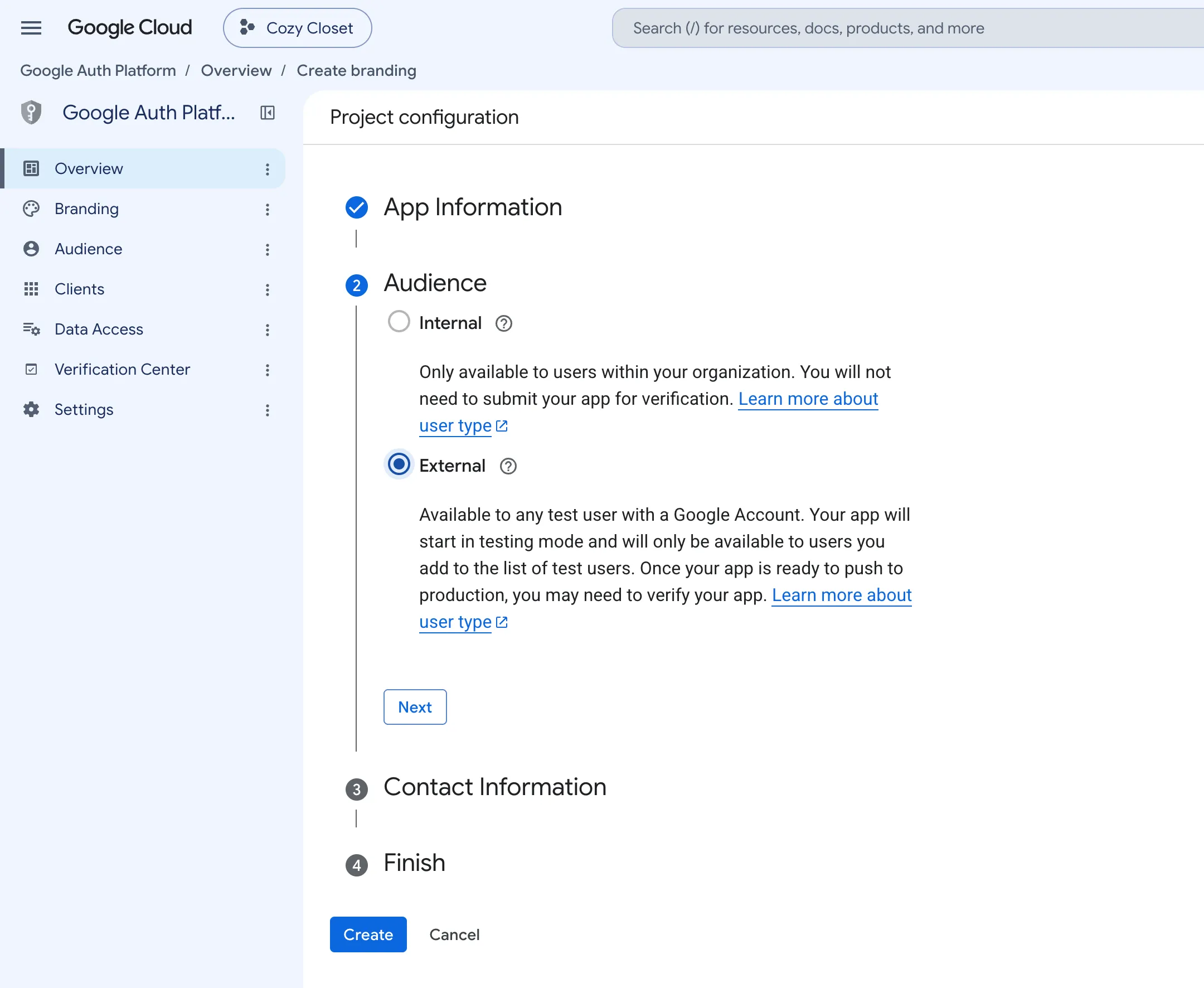Click the Contact Information step 3 badge

357,790
